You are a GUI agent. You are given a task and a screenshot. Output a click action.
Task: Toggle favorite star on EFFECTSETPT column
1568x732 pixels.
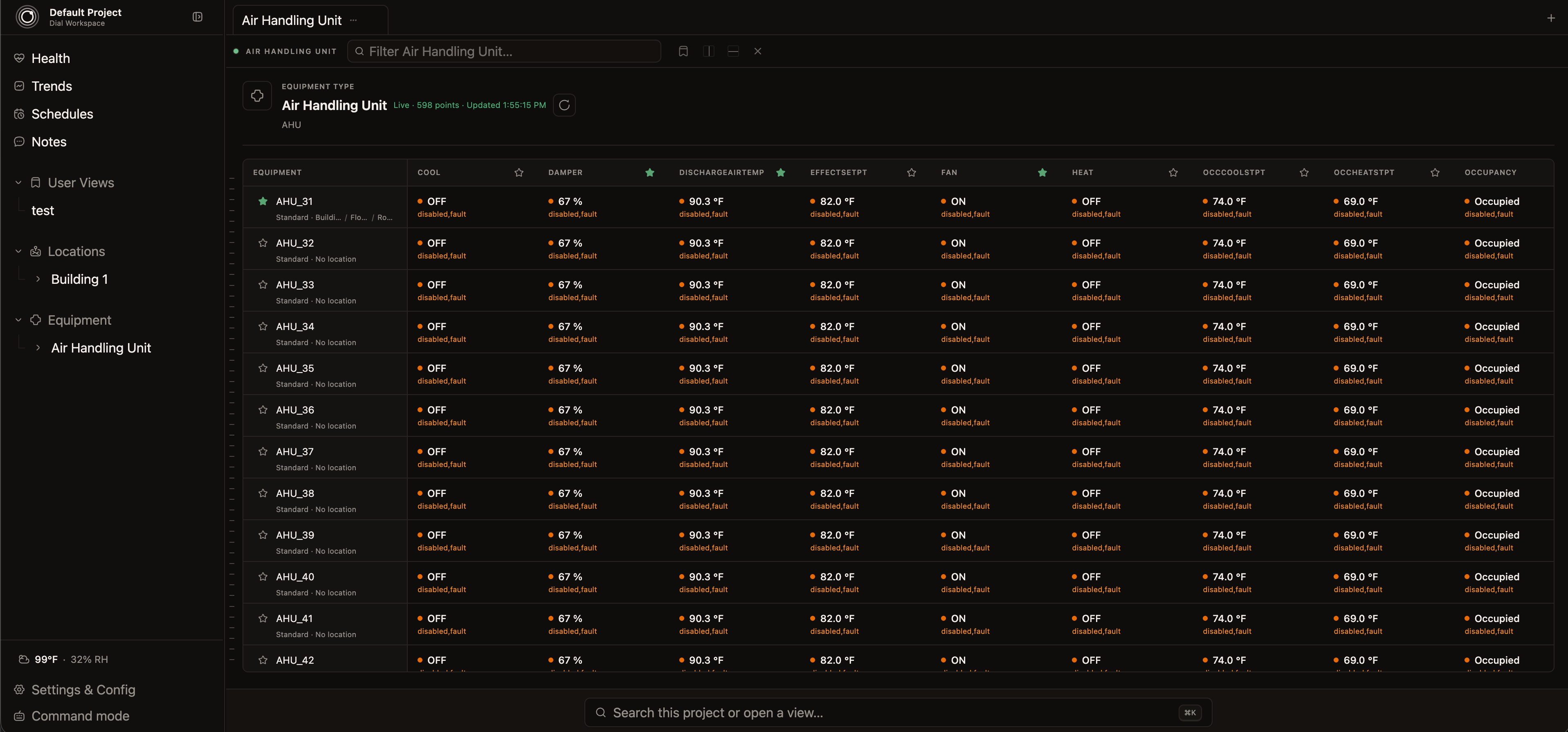point(911,173)
